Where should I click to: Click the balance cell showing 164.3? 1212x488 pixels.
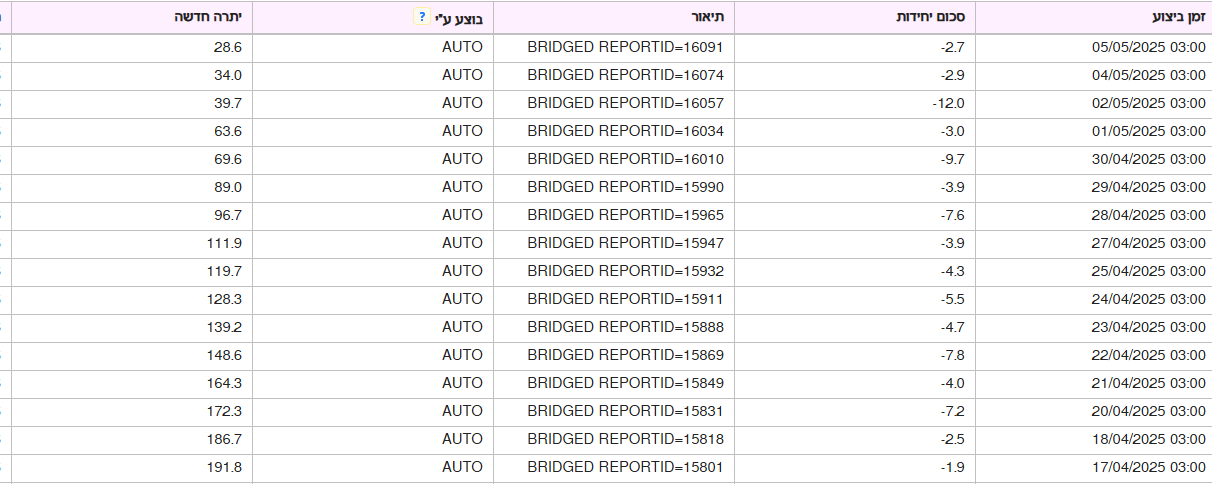point(132,383)
